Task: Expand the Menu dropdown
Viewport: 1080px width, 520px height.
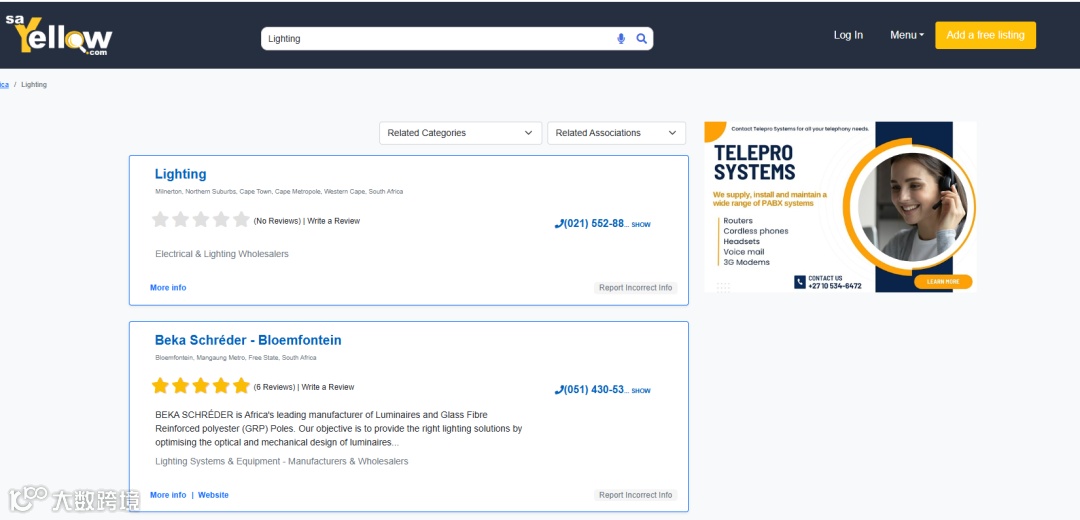Action: [906, 35]
